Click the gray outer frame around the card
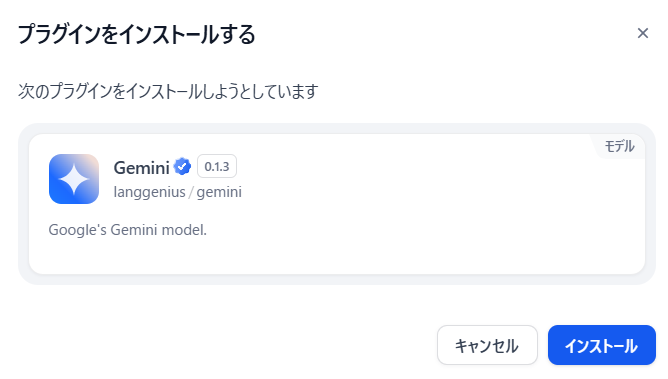The image size is (668, 379). 337,279
